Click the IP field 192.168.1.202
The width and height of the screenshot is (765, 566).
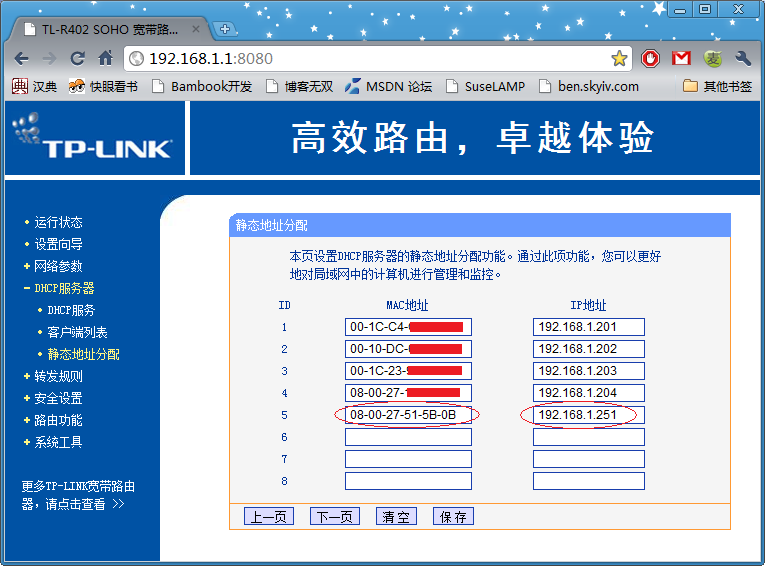[x=589, y=349]
